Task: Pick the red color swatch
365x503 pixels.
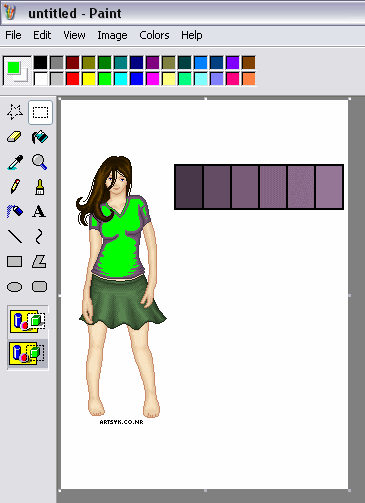Action: (73, 79)
